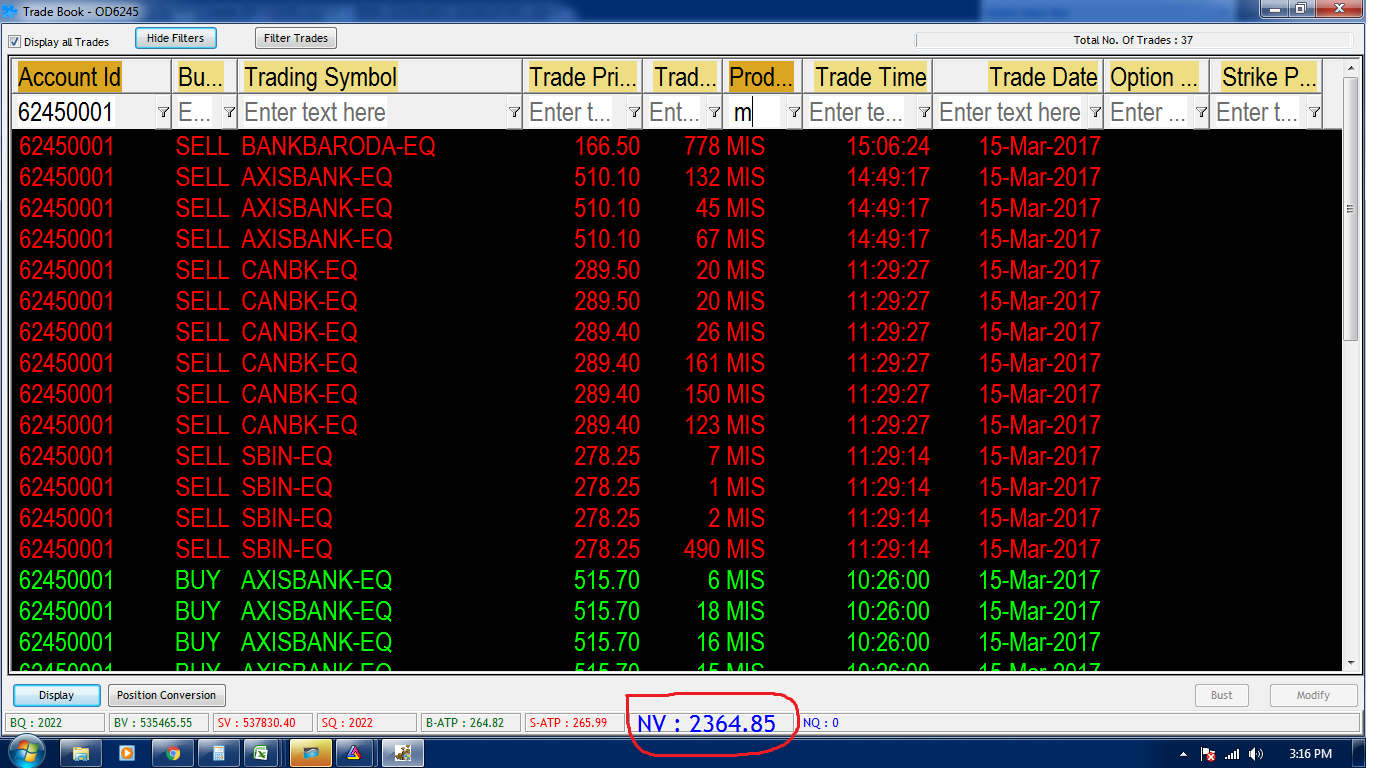Select the AXISBANK-EQ buy row with quantity 18

tap(675, 611)
